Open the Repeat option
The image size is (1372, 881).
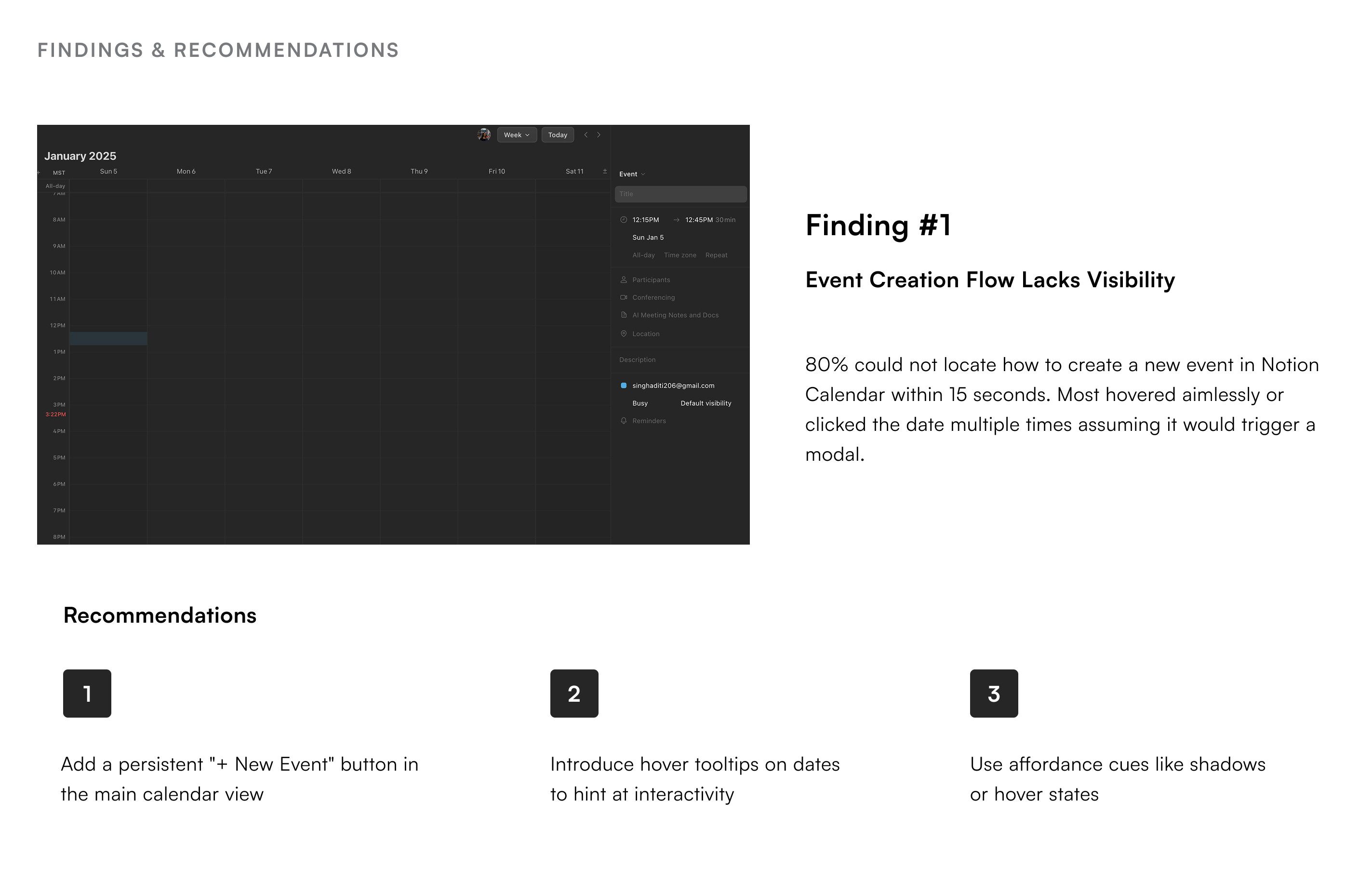click(x=716, y=255)
